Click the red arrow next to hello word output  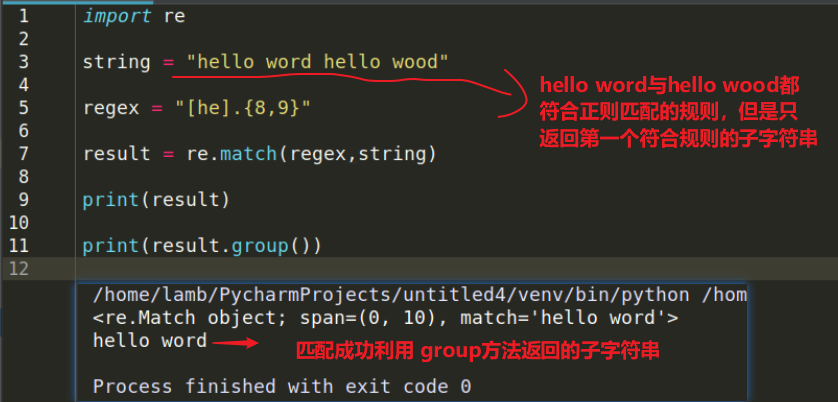pos(236,344)
